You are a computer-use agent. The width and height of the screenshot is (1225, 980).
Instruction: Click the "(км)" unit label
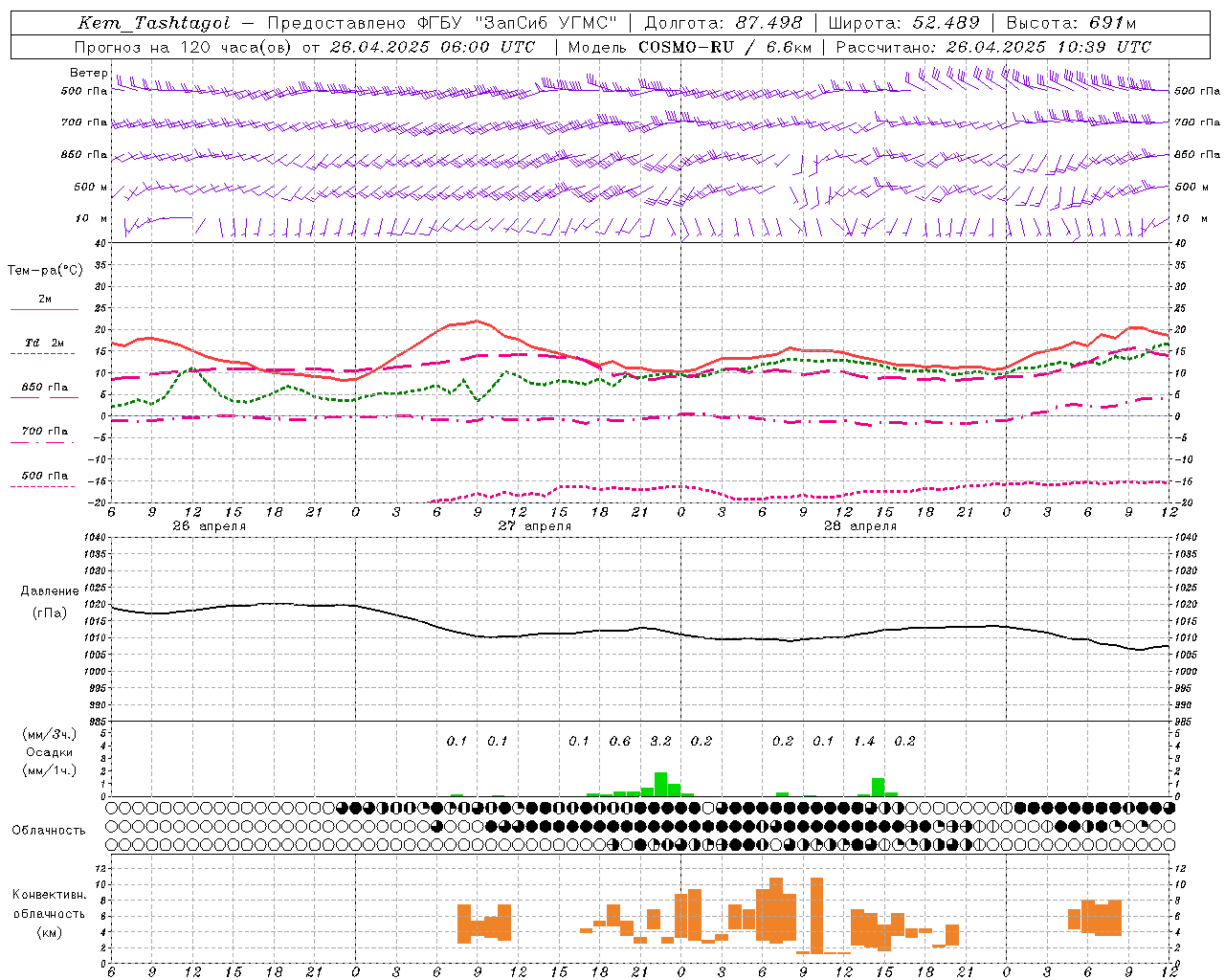[x=50, y=932]
